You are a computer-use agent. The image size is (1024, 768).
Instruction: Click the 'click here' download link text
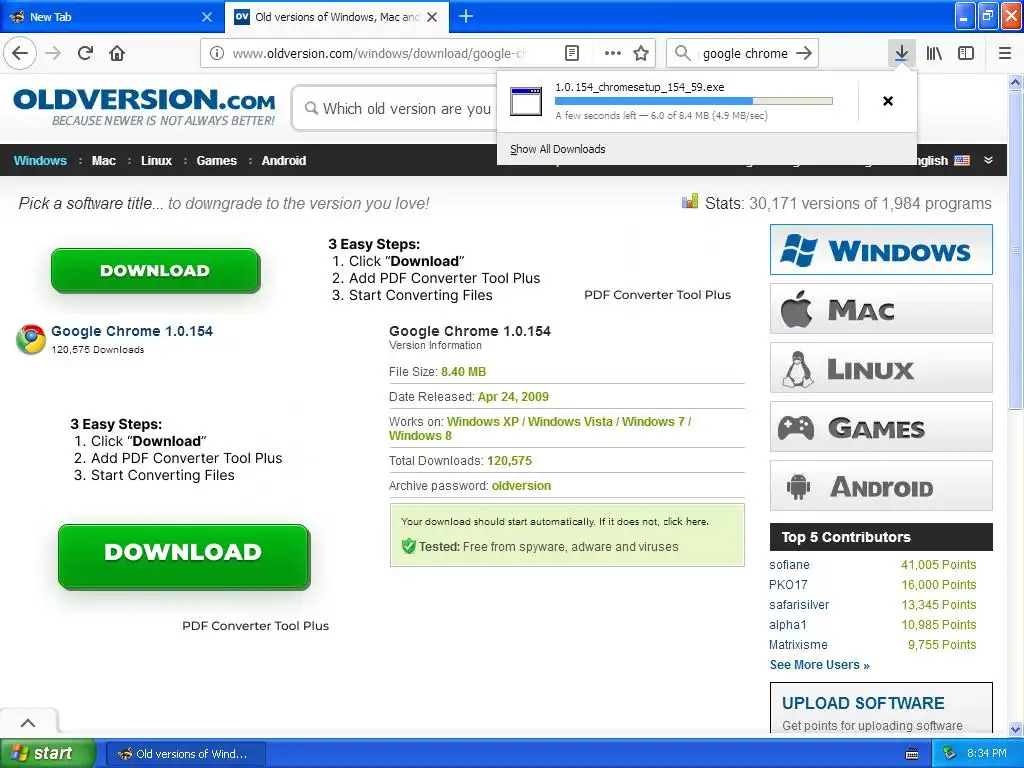coord(686,521)
